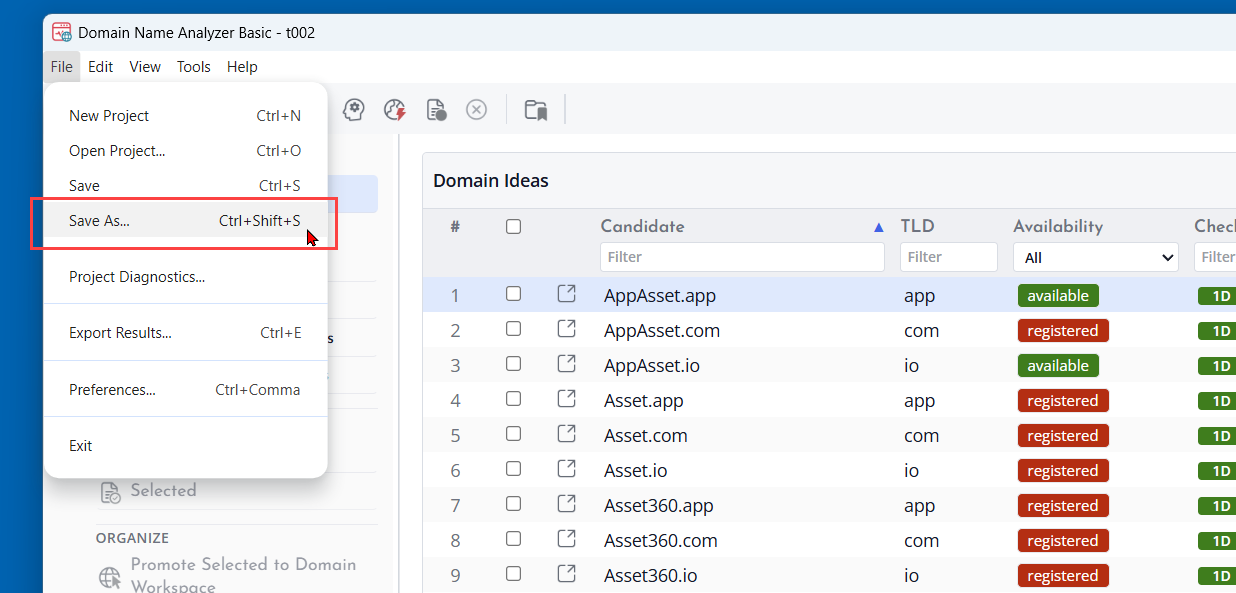Click the circled X cancel toolbar icon

(477, 109)
